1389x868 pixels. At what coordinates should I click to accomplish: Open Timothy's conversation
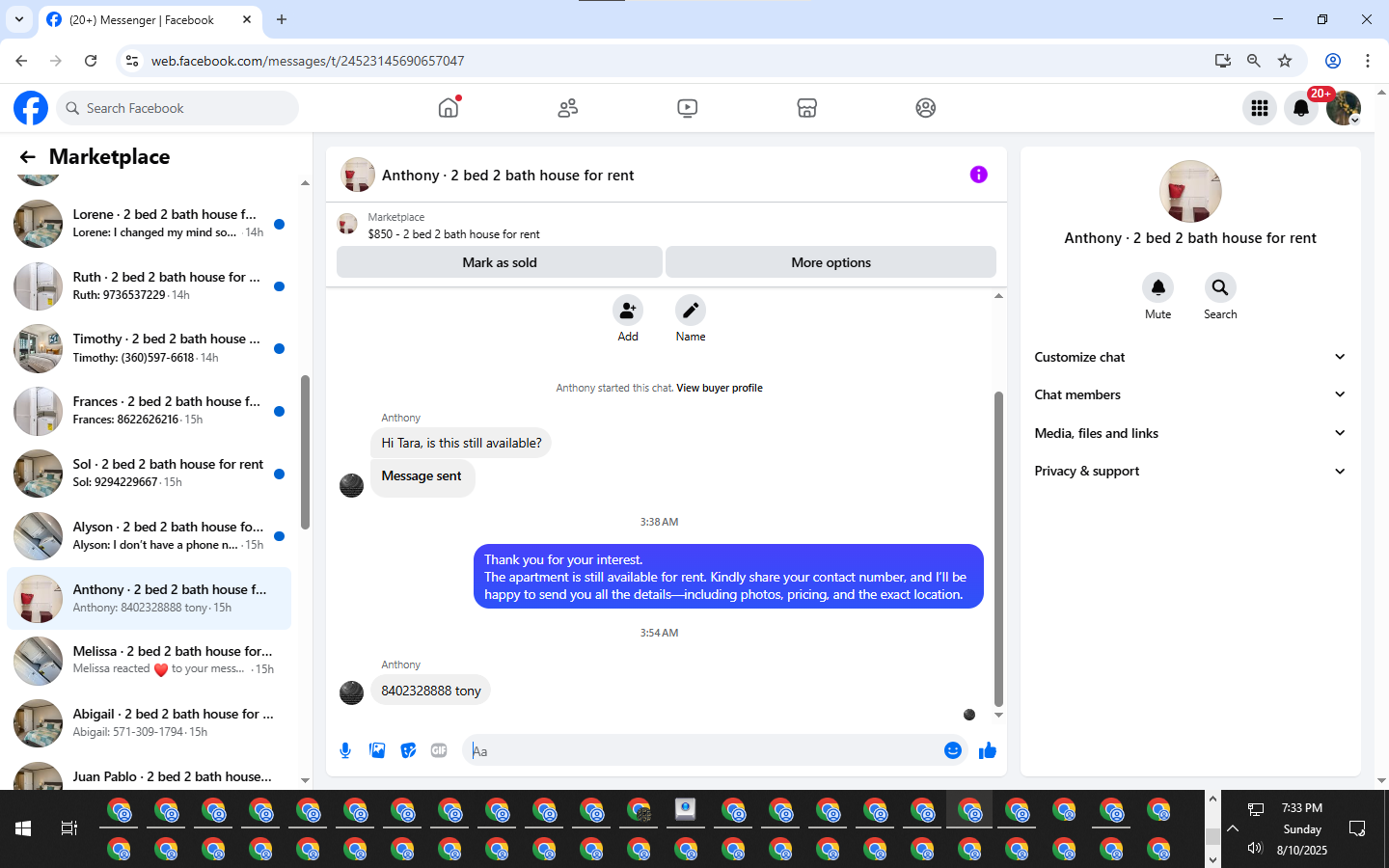pos(150,348)
